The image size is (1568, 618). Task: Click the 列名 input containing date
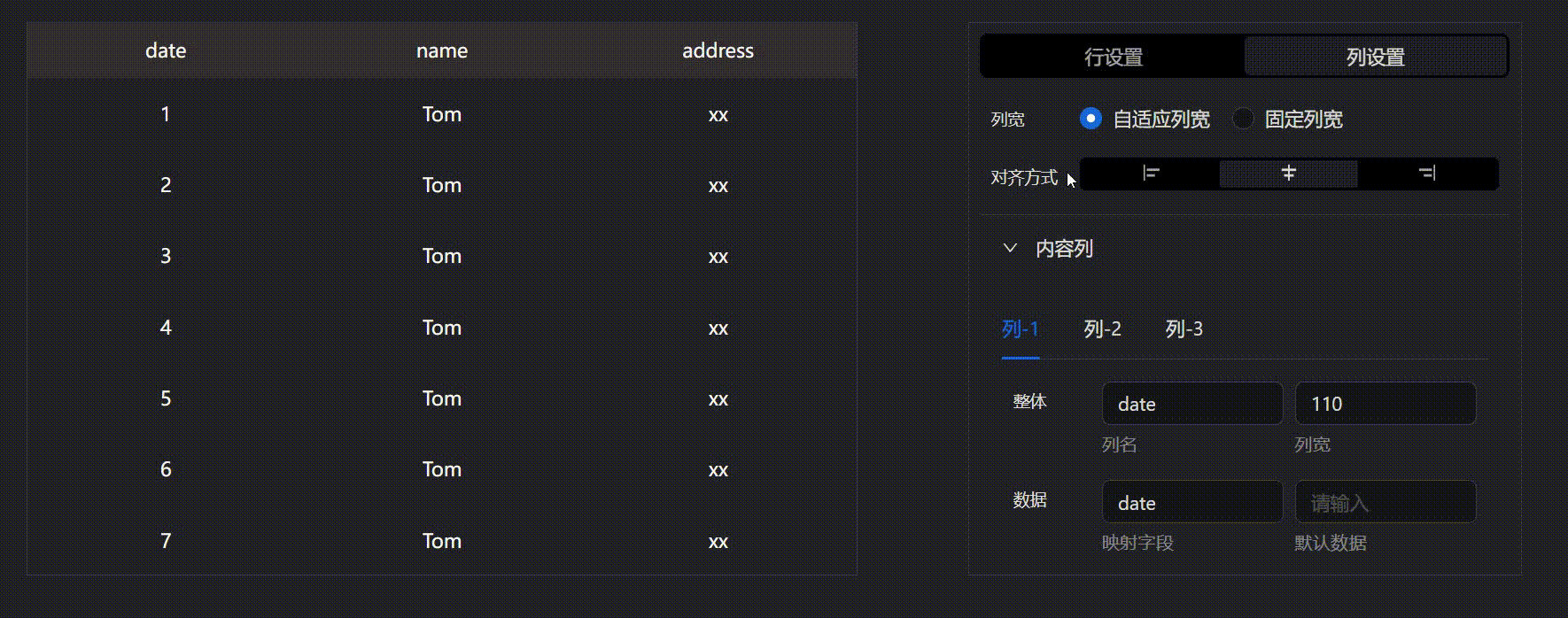click(1192, 403)
